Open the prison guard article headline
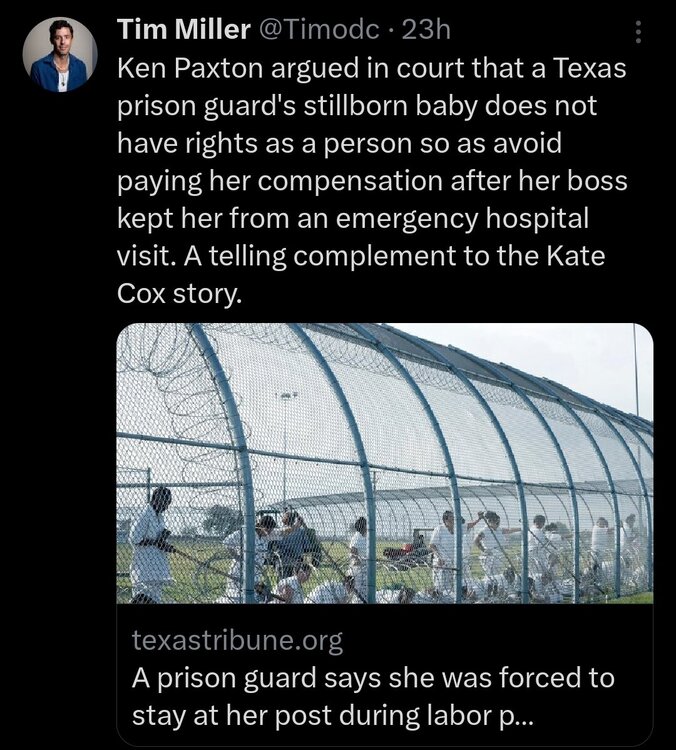The width and height of the screenshot is (676, 750). click(x=373, y=696)
